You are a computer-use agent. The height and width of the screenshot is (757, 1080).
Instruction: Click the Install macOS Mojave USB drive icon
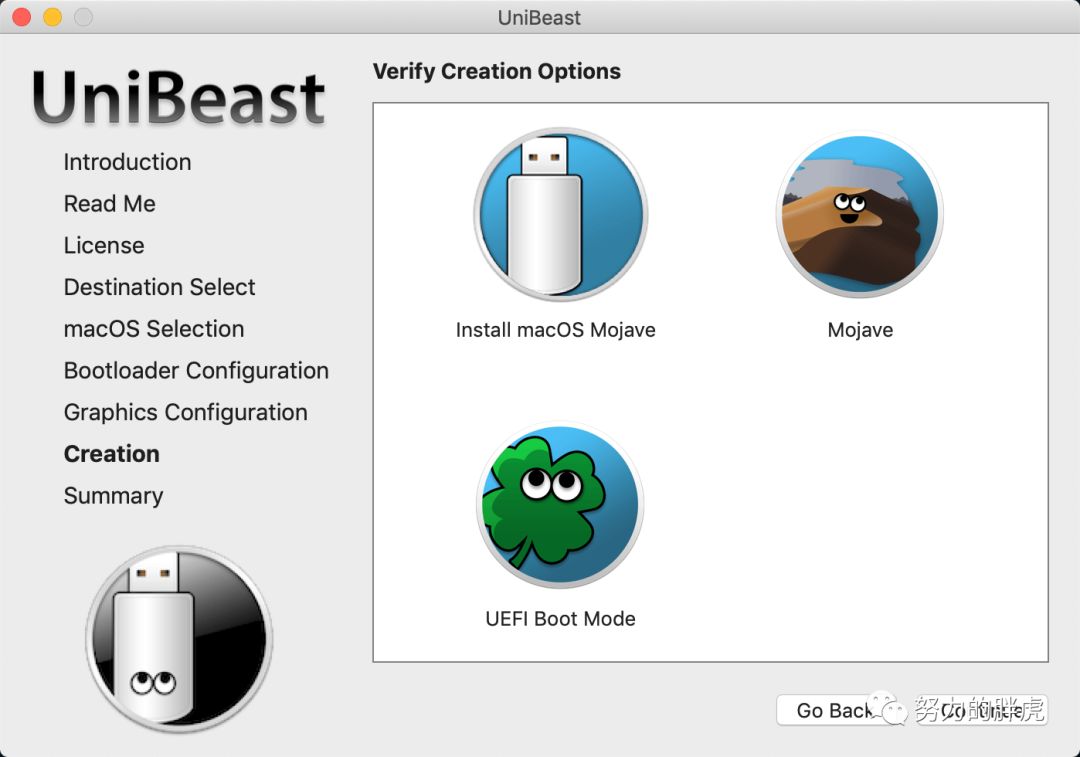(x=560, y=215)
